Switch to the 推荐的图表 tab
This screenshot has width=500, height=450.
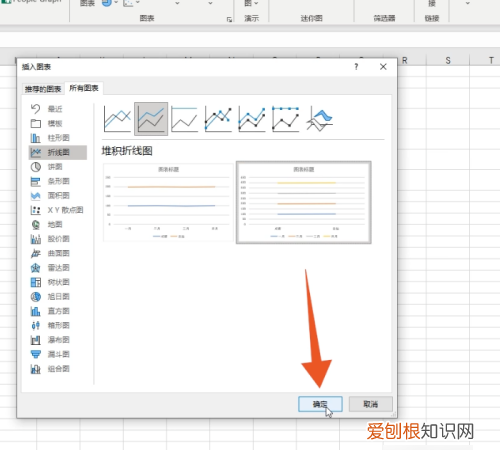pyautogui.click(x=43, y=89)
